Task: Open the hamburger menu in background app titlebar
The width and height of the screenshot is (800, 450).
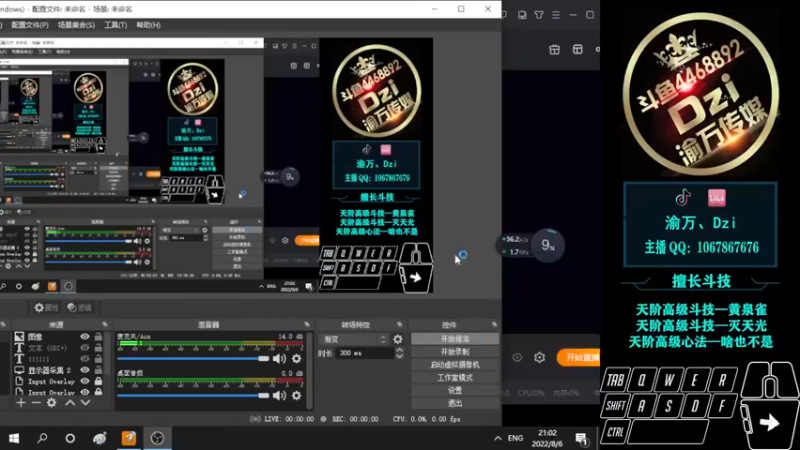Action: 556,15
